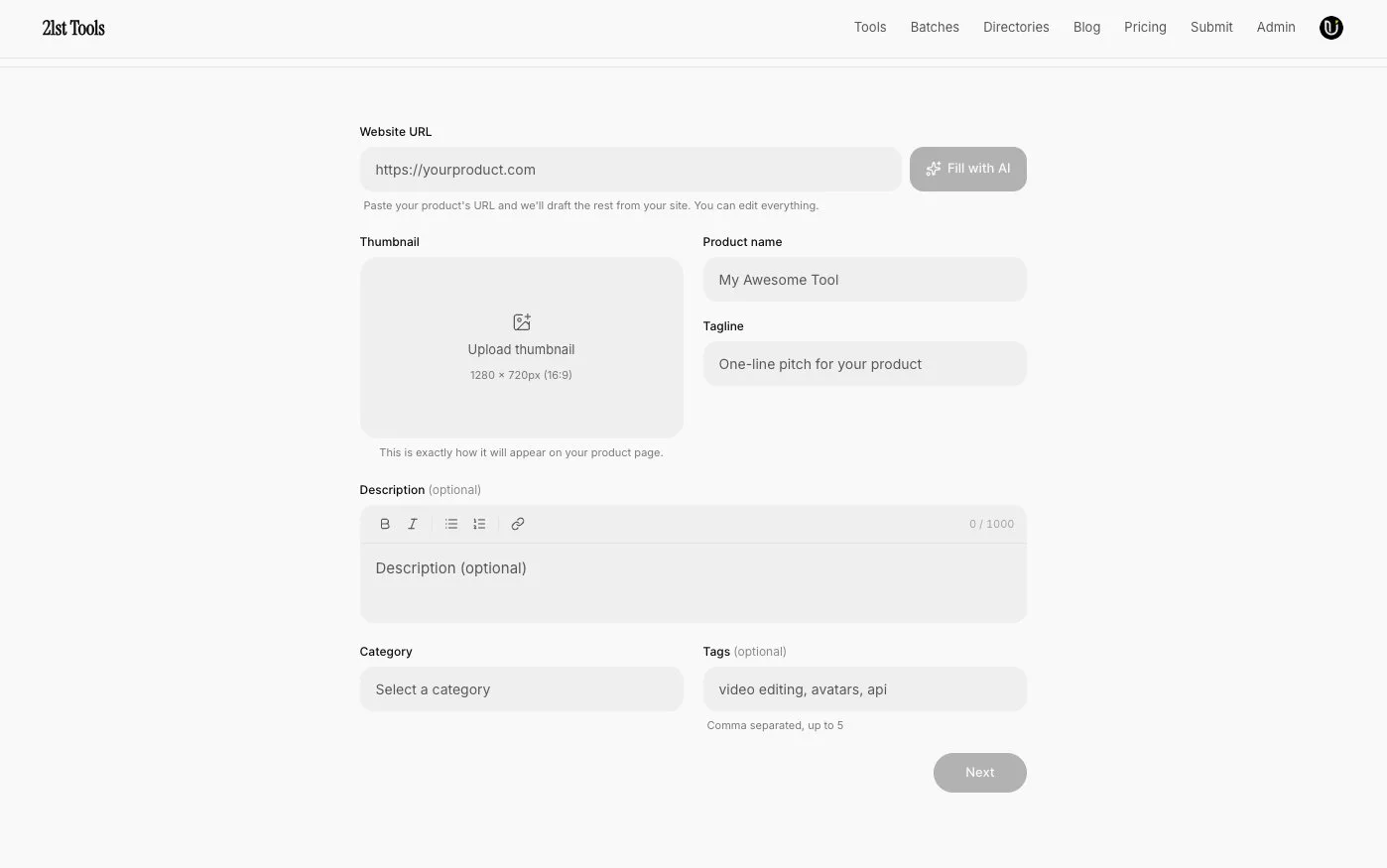1387x868 pixels.
Task: Focus the Website URL input field
Action: 631,170
